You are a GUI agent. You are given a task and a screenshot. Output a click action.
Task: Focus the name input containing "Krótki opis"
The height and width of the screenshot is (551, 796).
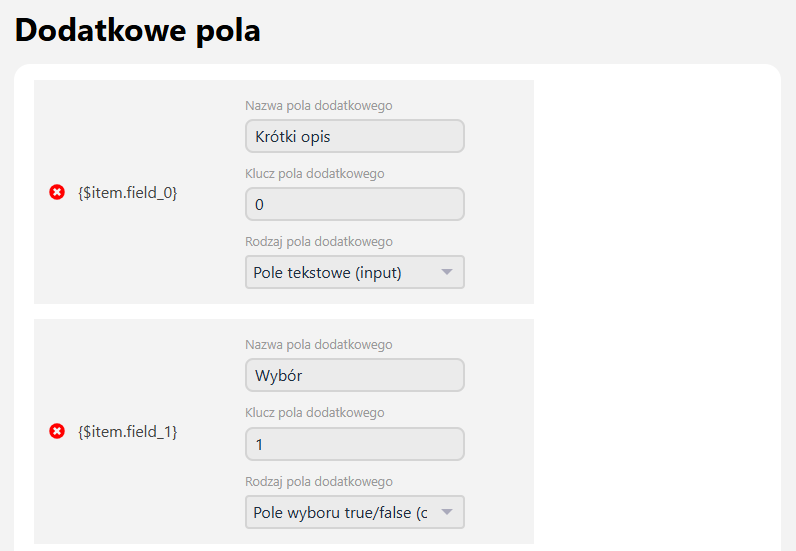[354, 136]
